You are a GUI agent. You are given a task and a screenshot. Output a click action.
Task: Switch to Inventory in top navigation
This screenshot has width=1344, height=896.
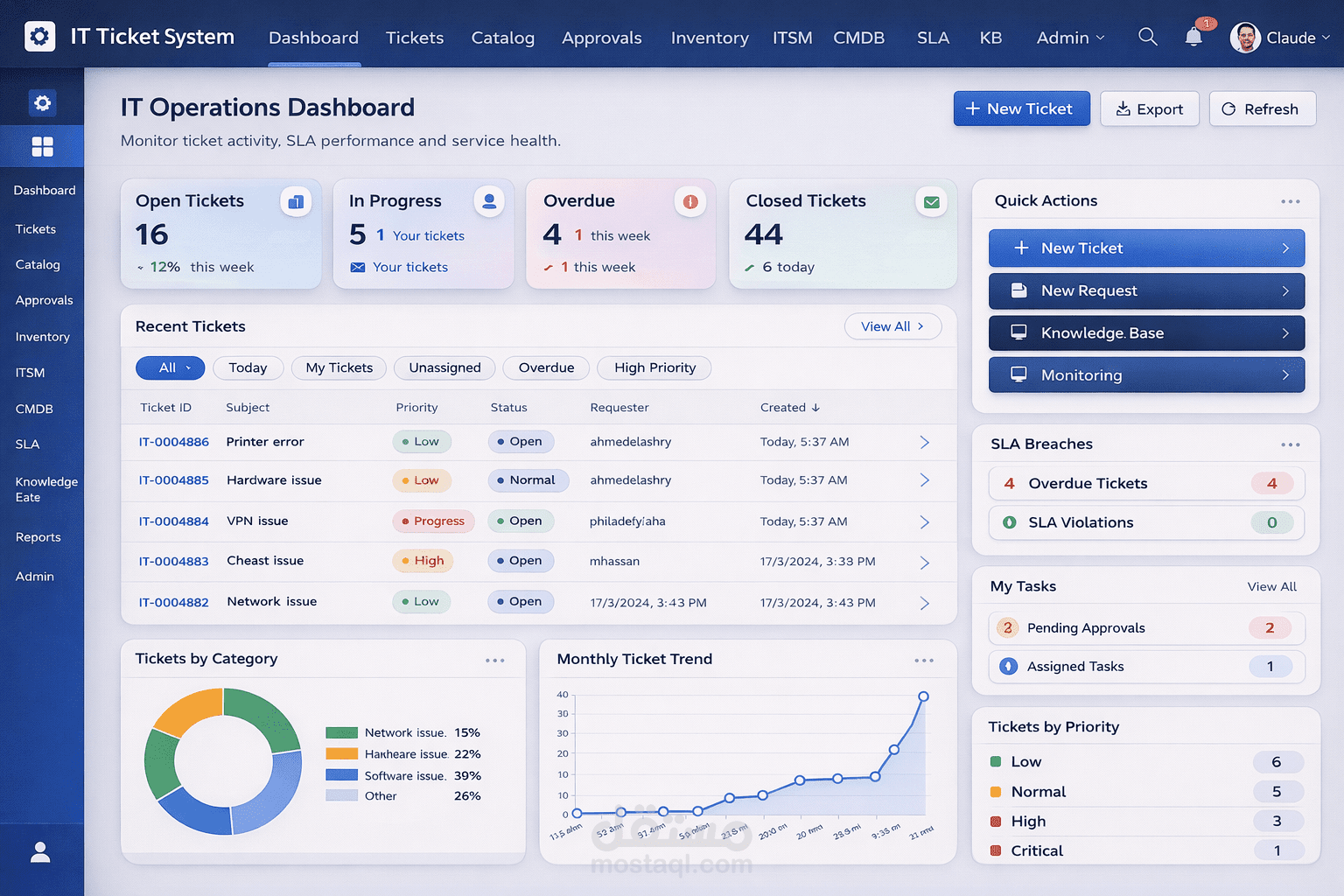point(710,38)
